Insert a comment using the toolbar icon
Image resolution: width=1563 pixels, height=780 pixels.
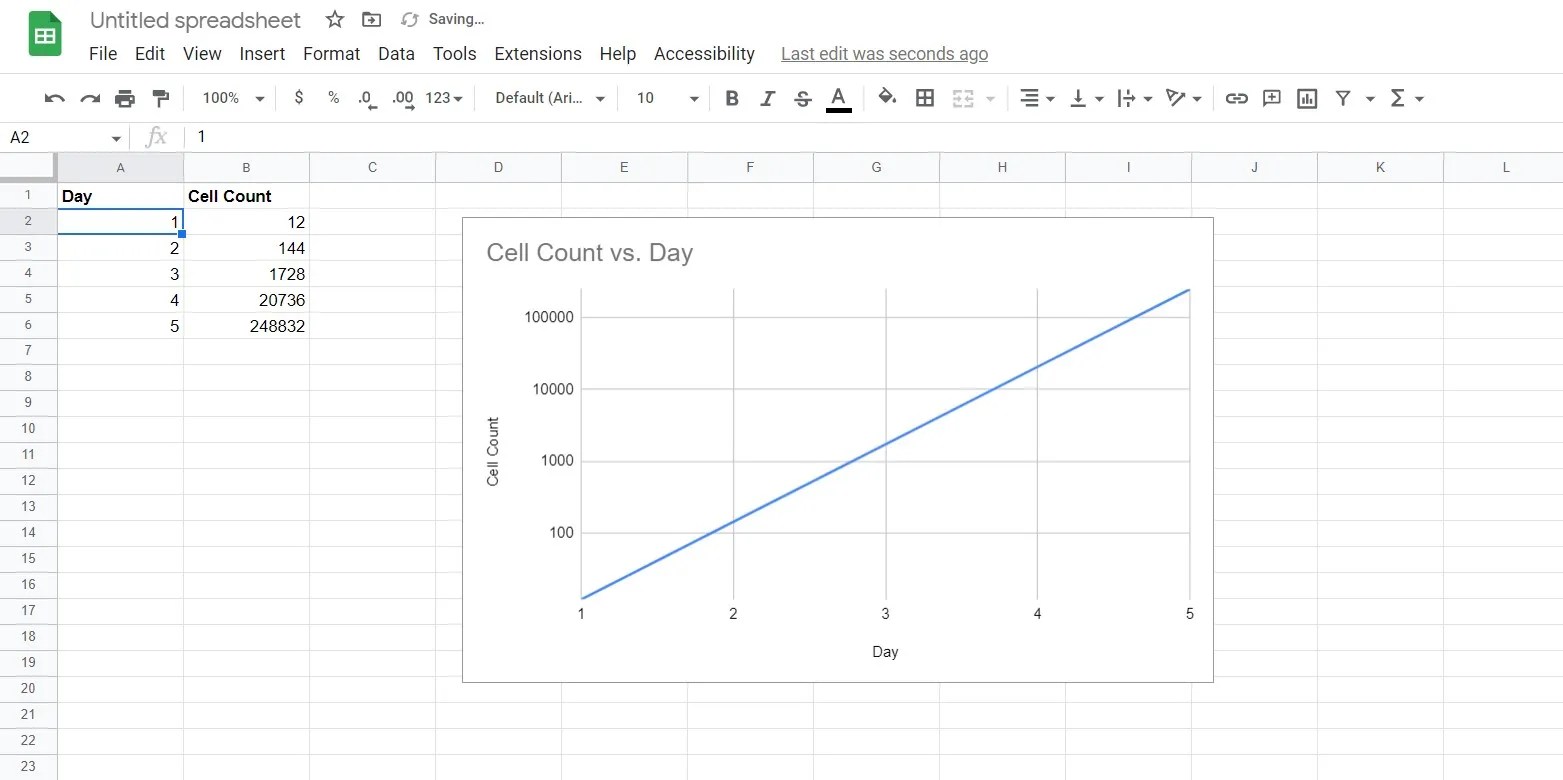pos(1271,98)
